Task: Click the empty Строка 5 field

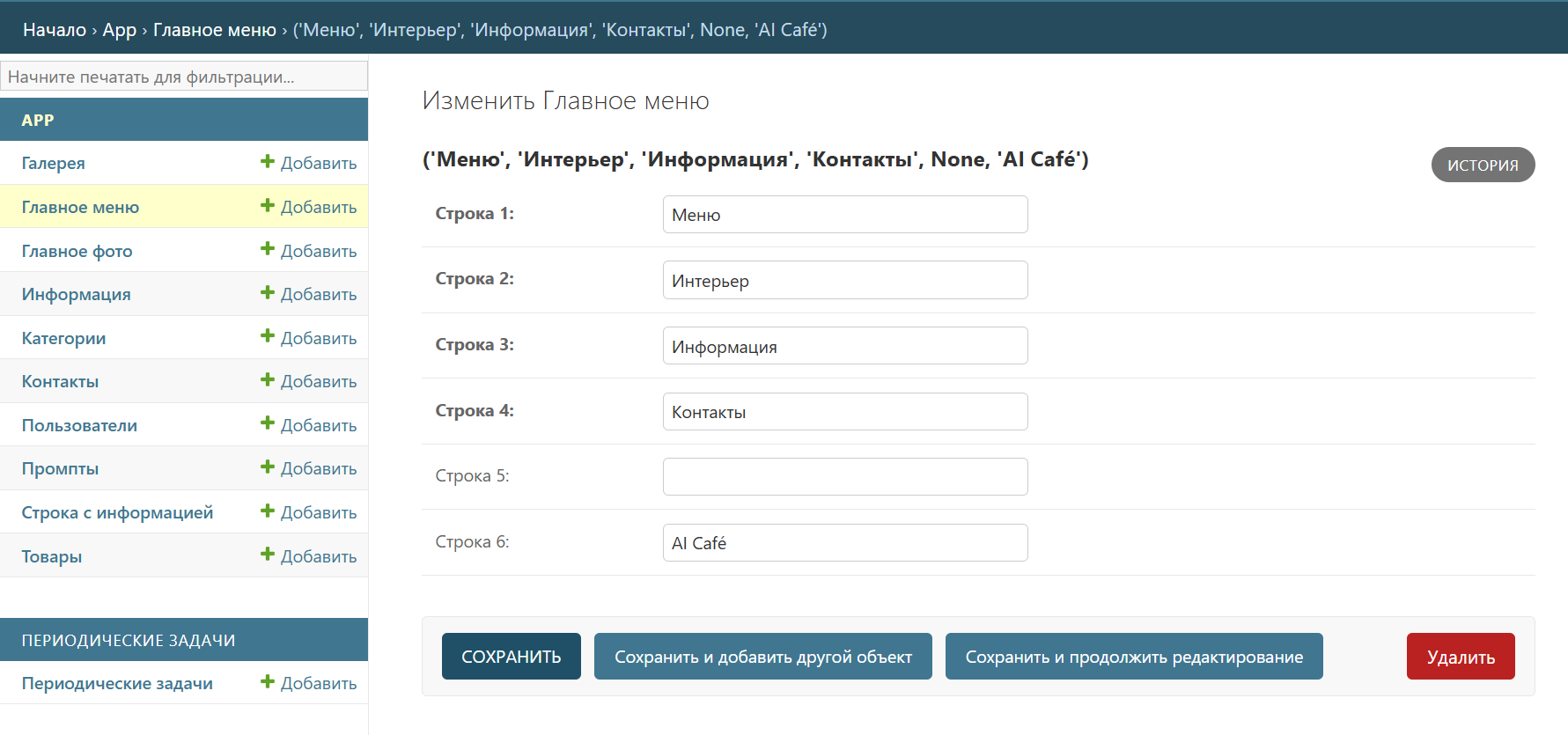Action: [x=844, y=477]
